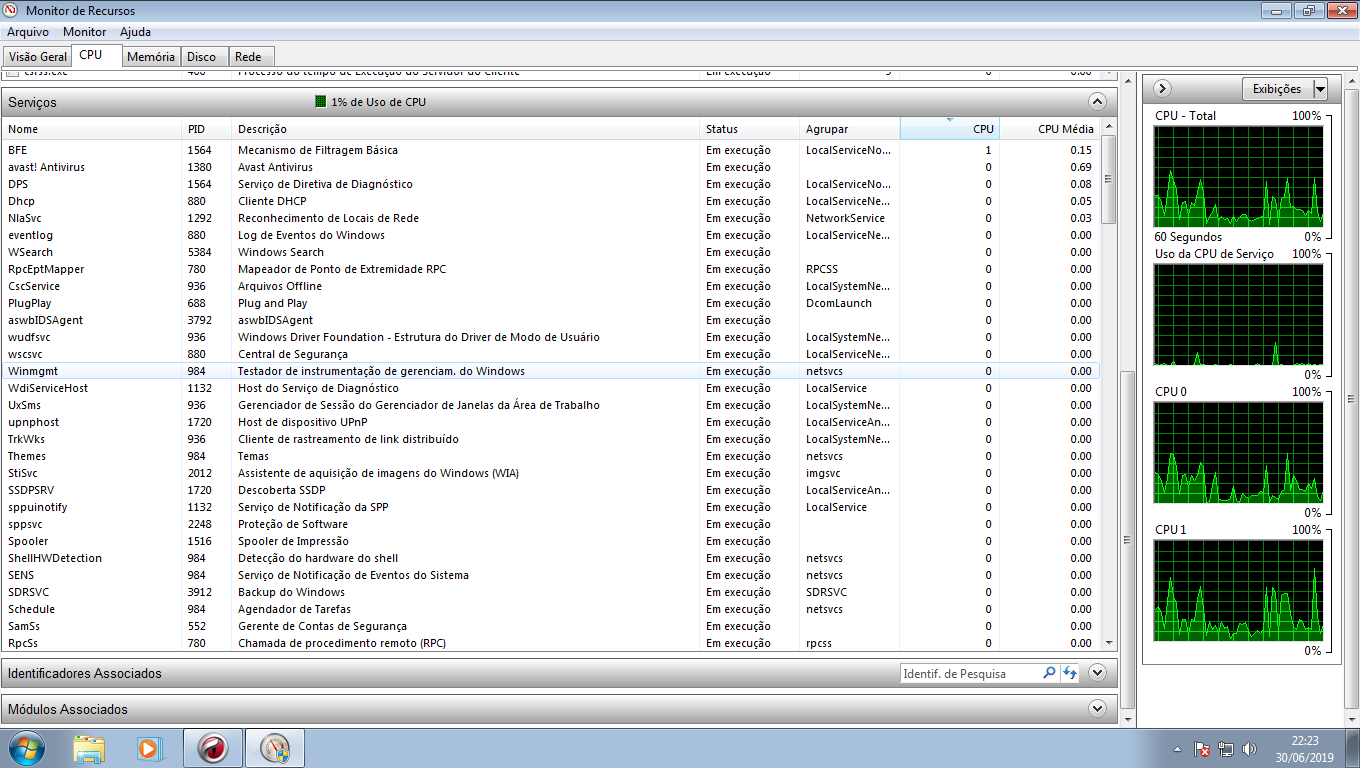Viewport: 1360px width, 768px height.
Task: Click the network tray icon
Action: 1227,748
